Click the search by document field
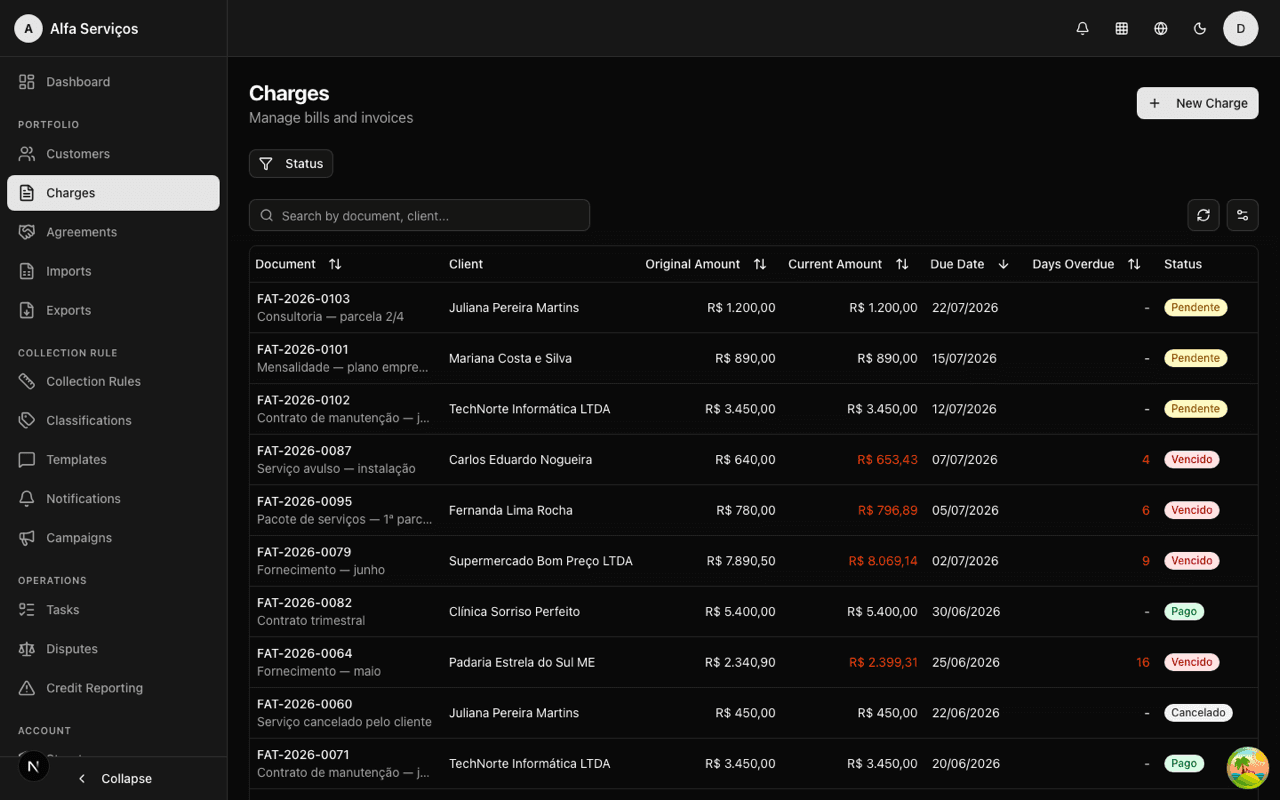 pos(419,215)
